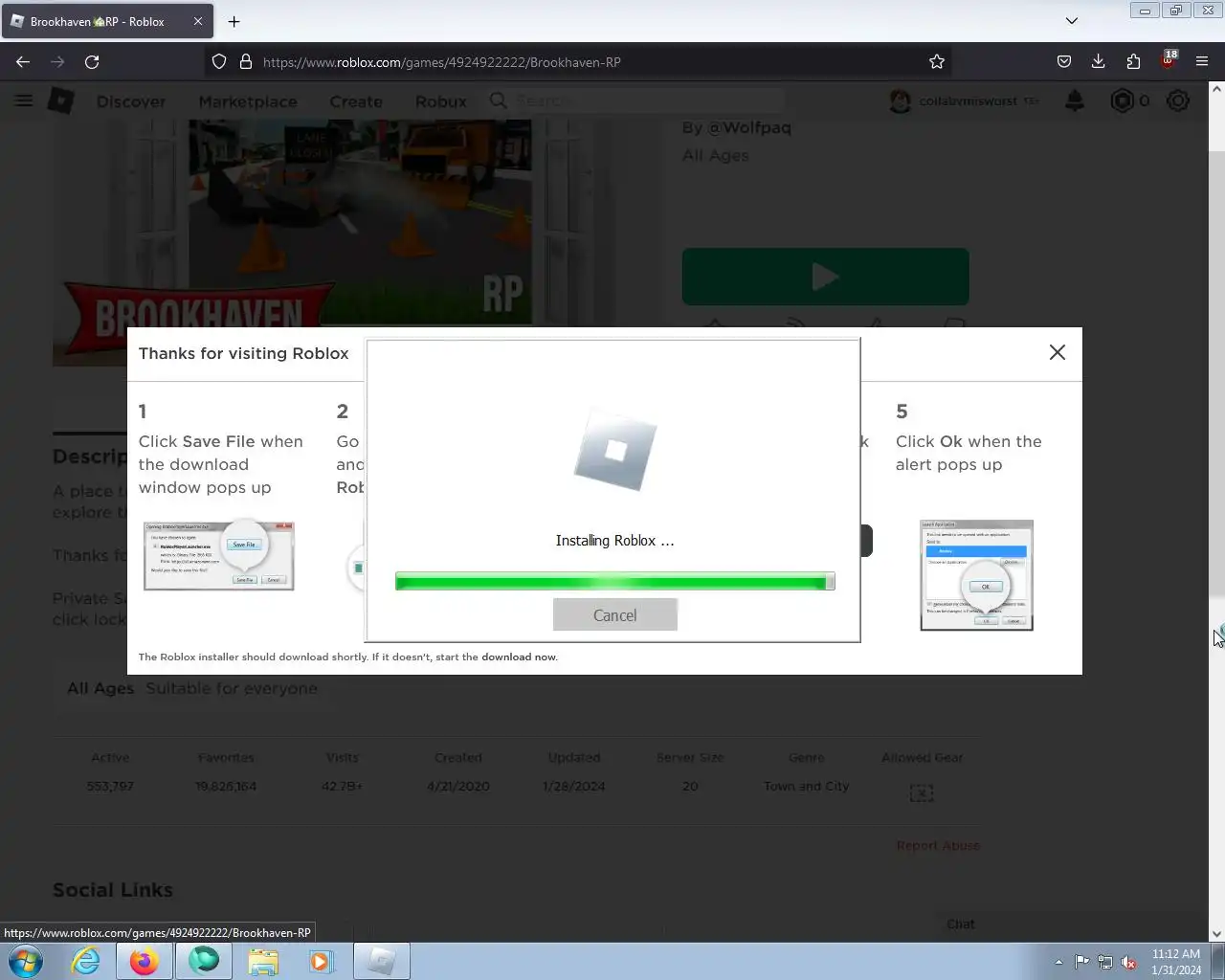Open Windows Media Player on taskbar
Viewport: 1225px width, 980px height.
click(x=322, y=961)
